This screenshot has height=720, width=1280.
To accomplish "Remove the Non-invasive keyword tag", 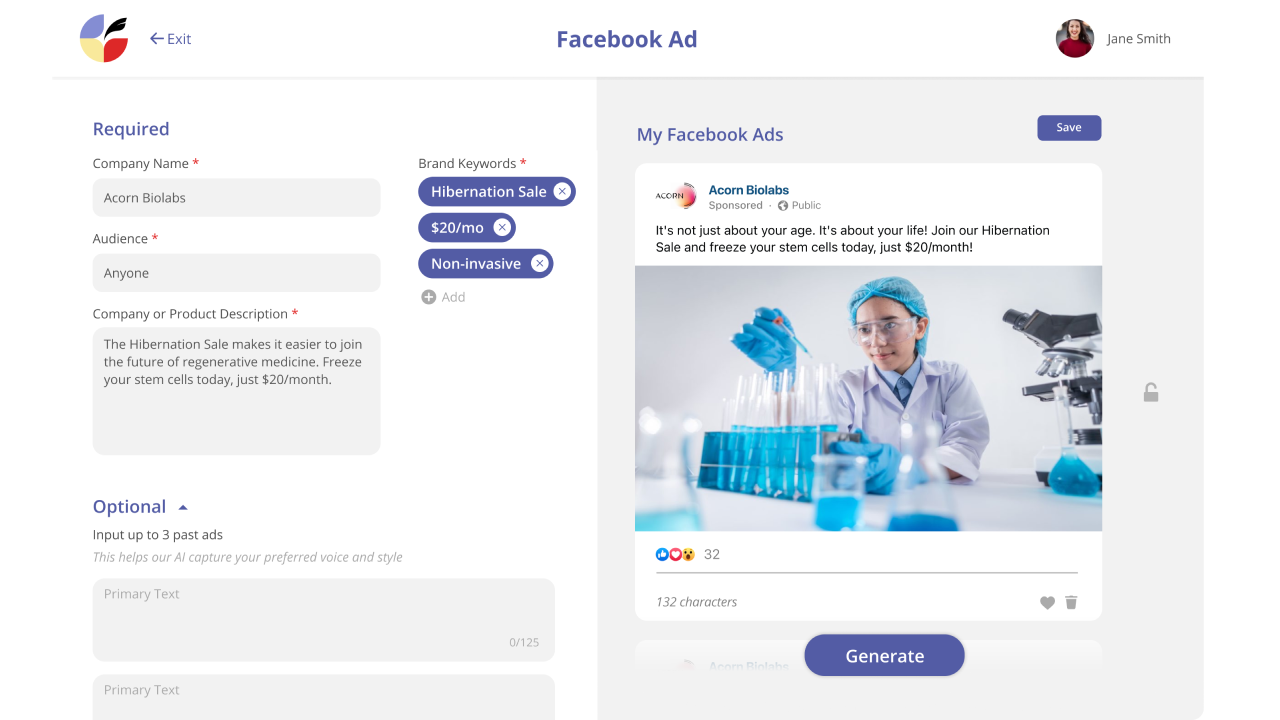I will (540, 264).
